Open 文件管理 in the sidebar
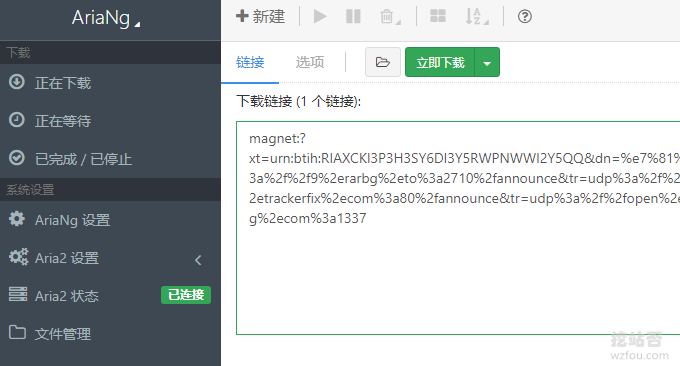This screenshot has width=680, height=366. [110, 333]
